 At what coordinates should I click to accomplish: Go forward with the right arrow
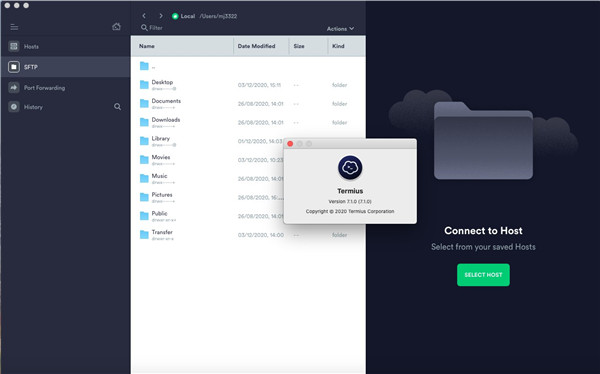[x=161, y=16]
